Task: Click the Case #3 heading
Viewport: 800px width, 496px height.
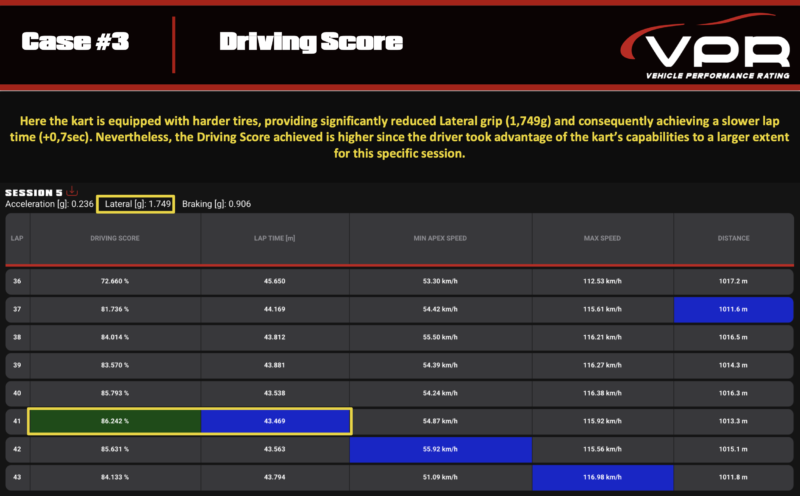Action: [x=75, y=42]
